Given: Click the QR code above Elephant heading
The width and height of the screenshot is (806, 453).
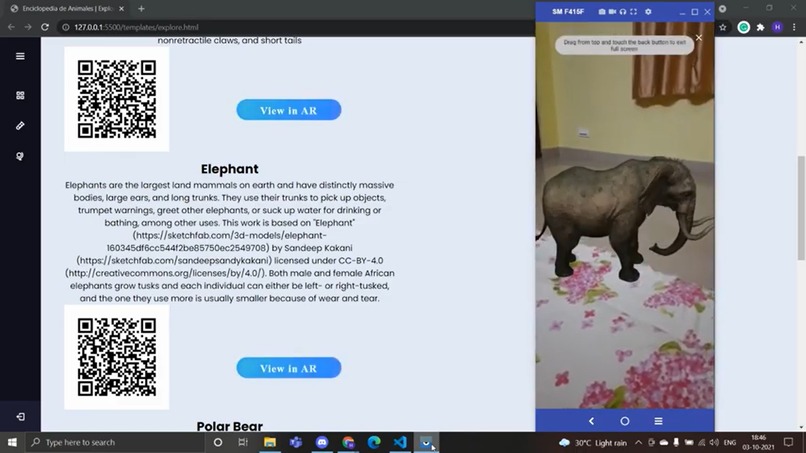Looking at the screenshot, I should [x=117, y=99].
